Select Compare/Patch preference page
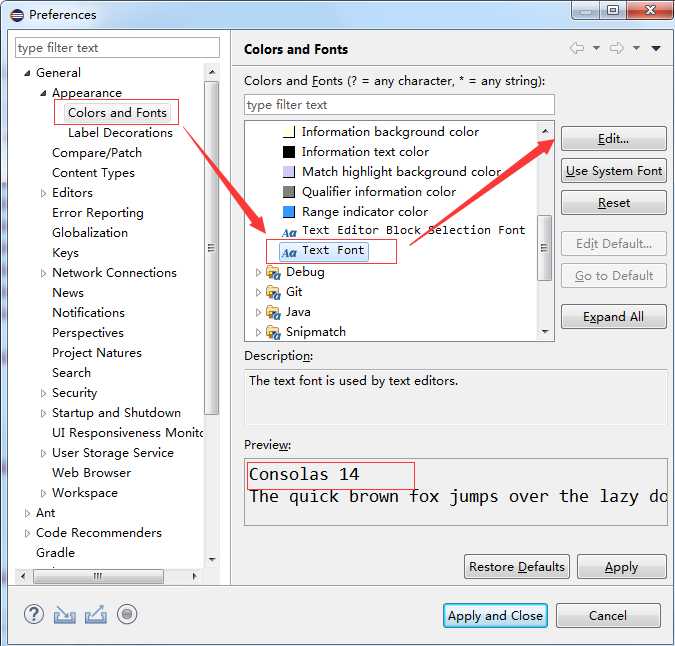The image size is (675, 646). 97,152
